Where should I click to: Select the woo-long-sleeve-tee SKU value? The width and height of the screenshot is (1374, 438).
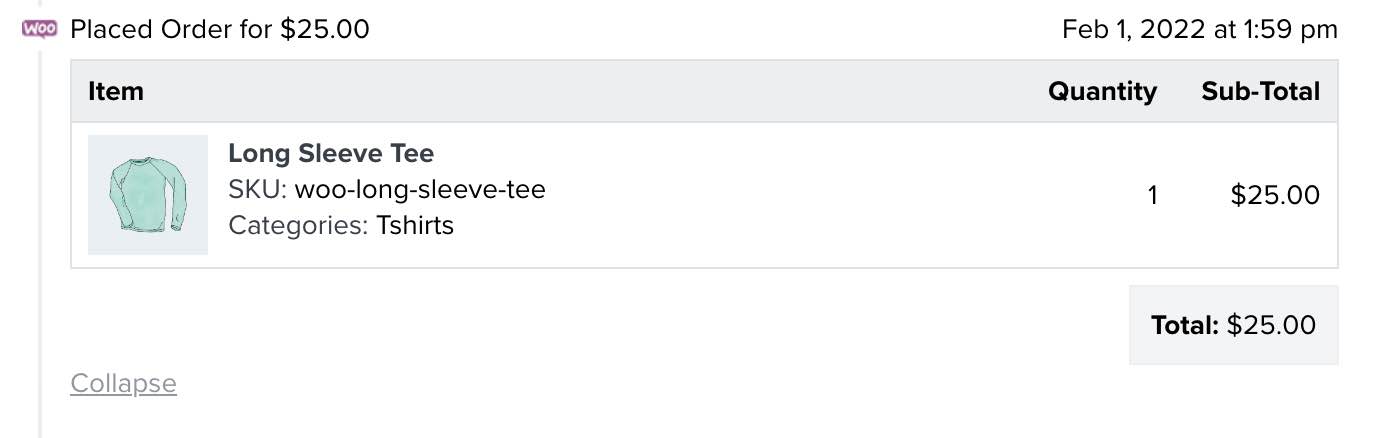point(420,189)
